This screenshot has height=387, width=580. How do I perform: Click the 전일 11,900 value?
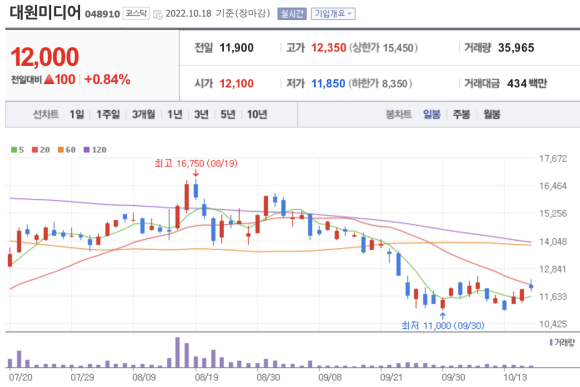pyautogui.click(x=236, y=48)
